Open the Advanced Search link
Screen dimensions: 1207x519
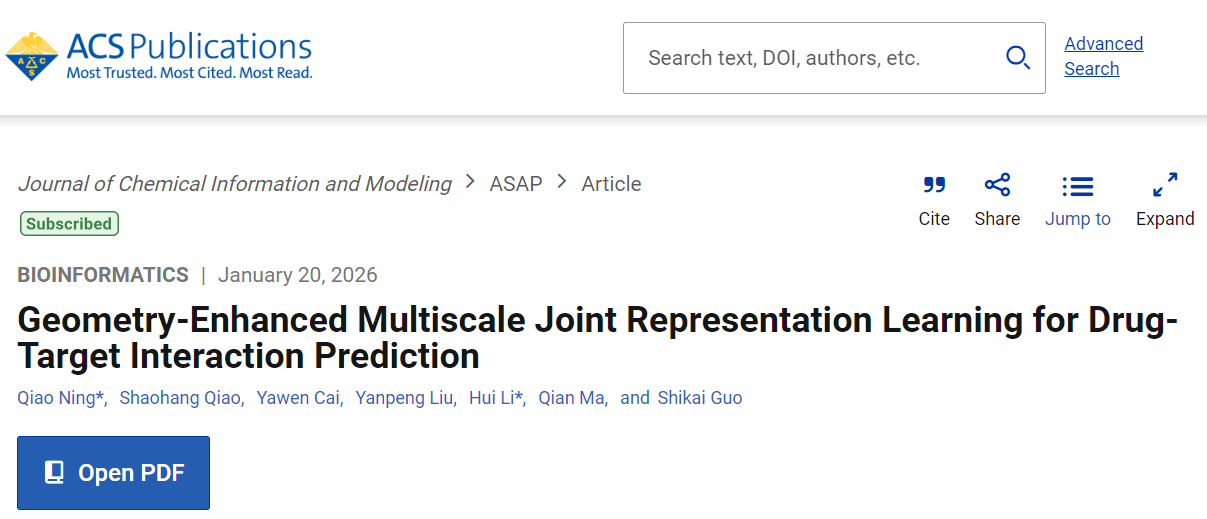pos(1103,56)
